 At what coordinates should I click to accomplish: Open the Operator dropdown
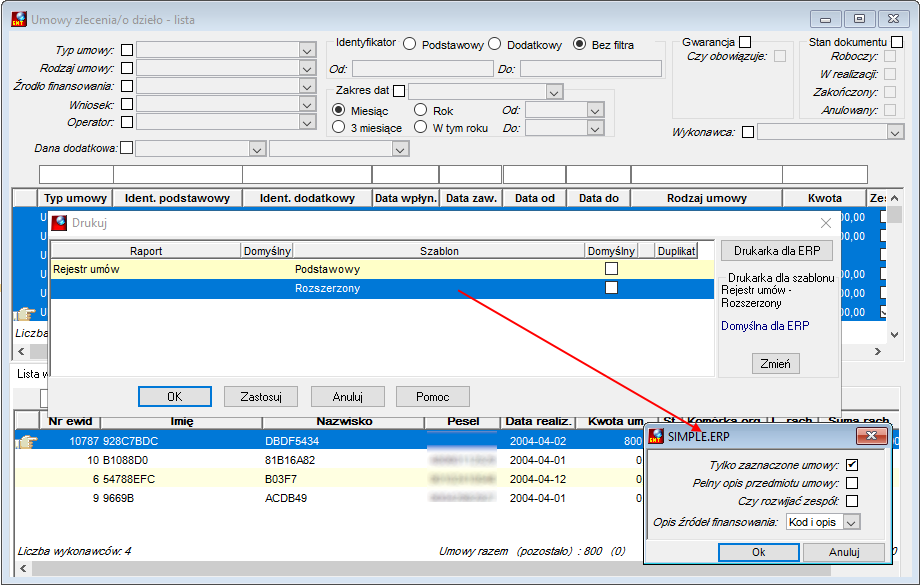[307, 122]
